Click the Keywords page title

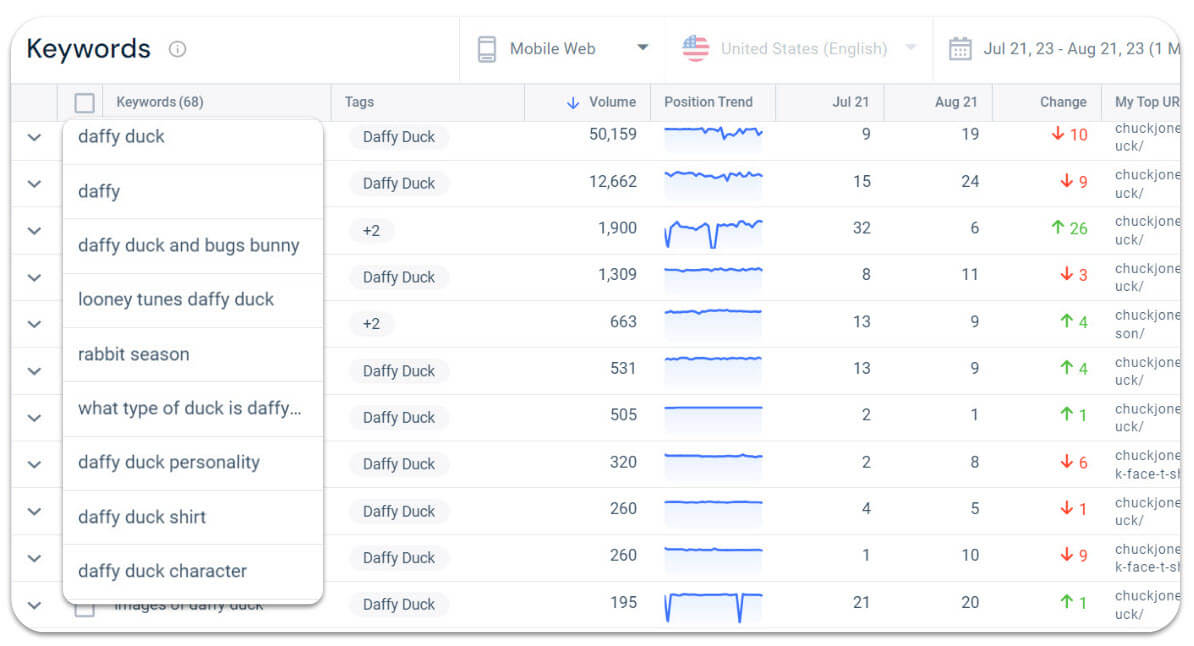[88, 49]
